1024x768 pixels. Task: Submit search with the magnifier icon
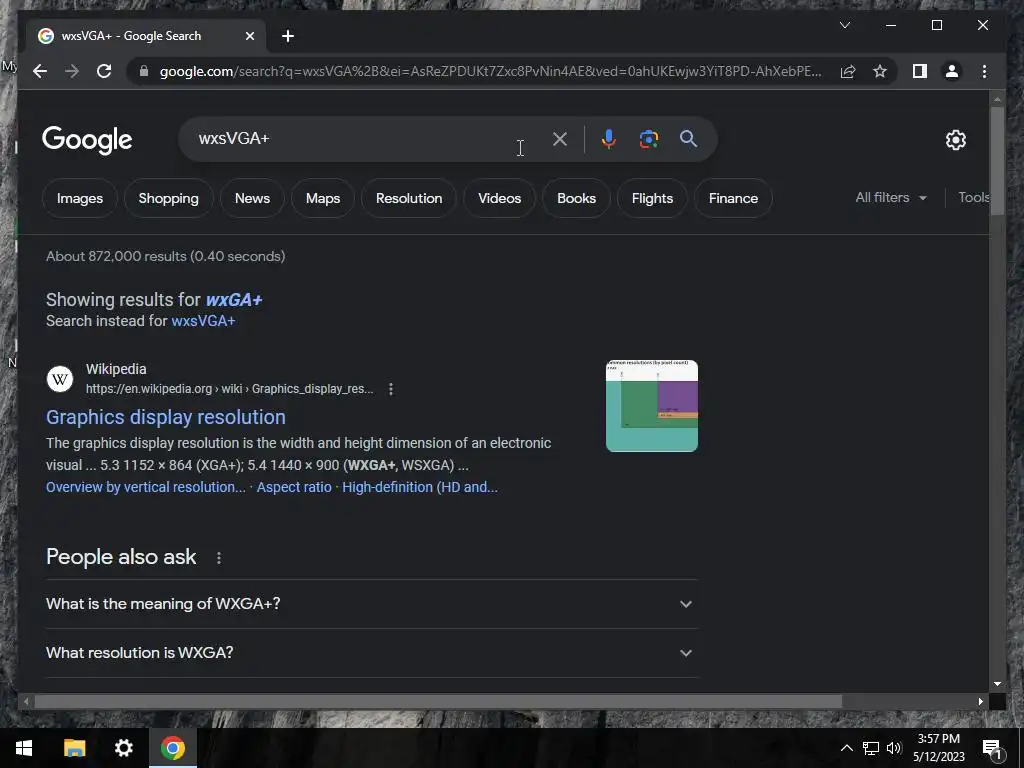pos(688,138)
